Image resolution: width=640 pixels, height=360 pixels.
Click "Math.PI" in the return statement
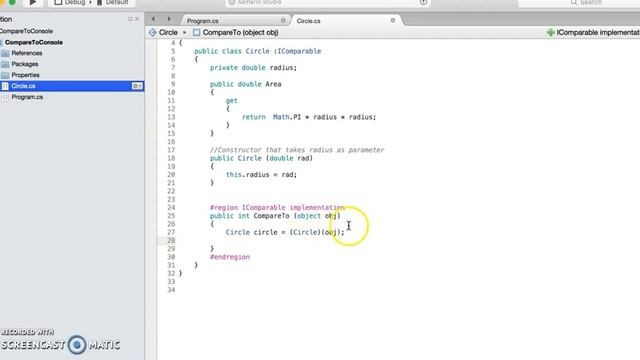tap(287, 117)
